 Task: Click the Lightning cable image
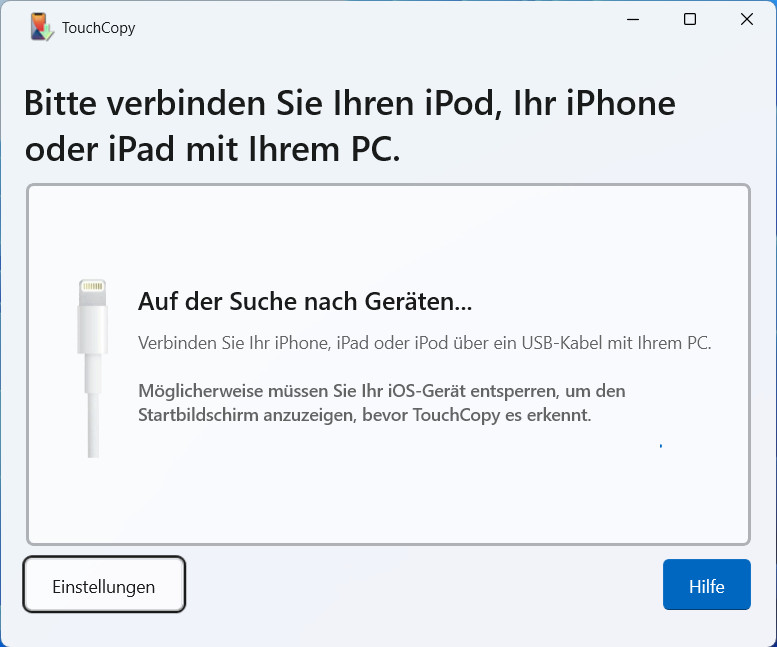pos(93,368)
